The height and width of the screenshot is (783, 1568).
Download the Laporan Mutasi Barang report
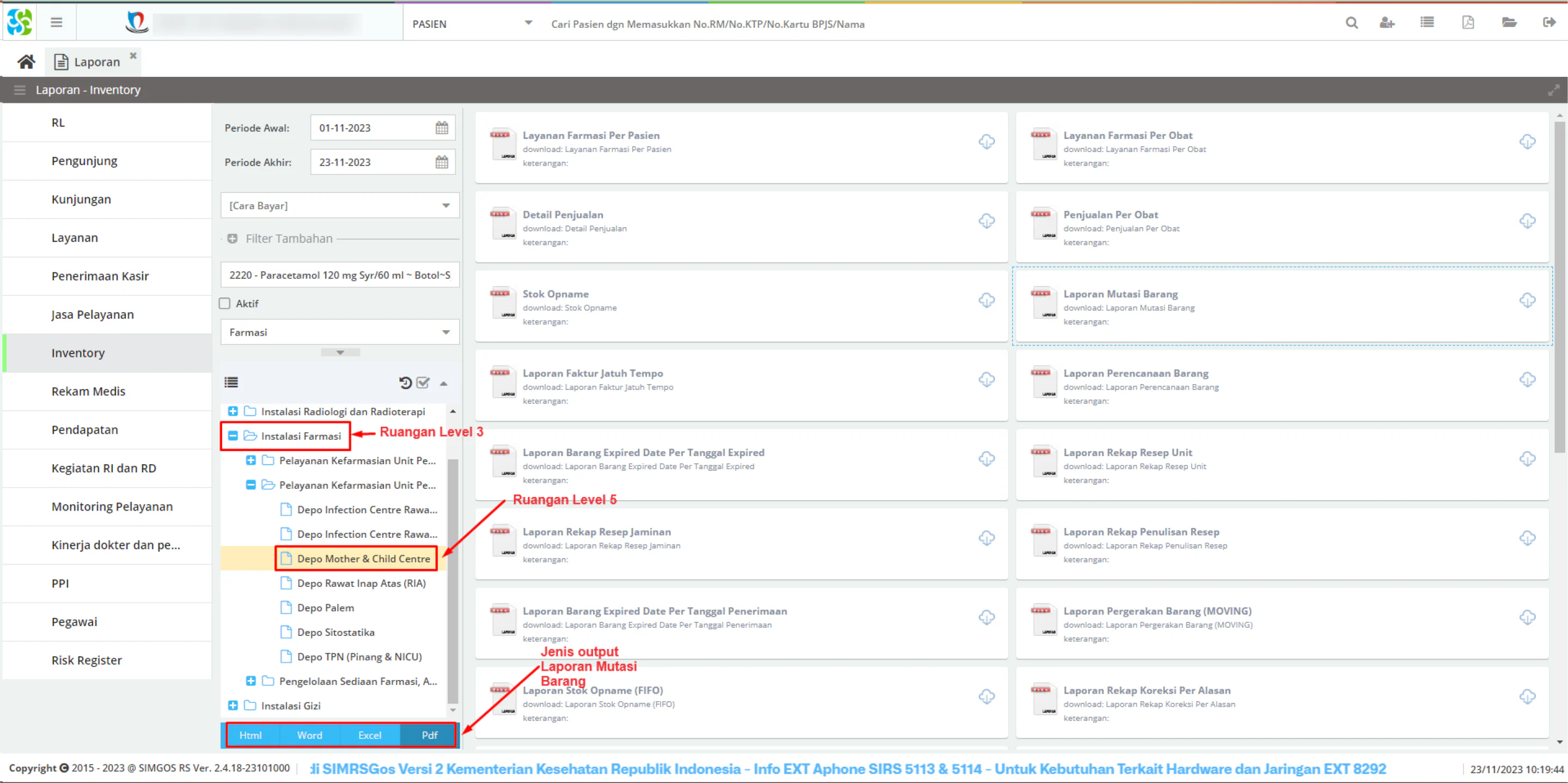coord(1527,300)
